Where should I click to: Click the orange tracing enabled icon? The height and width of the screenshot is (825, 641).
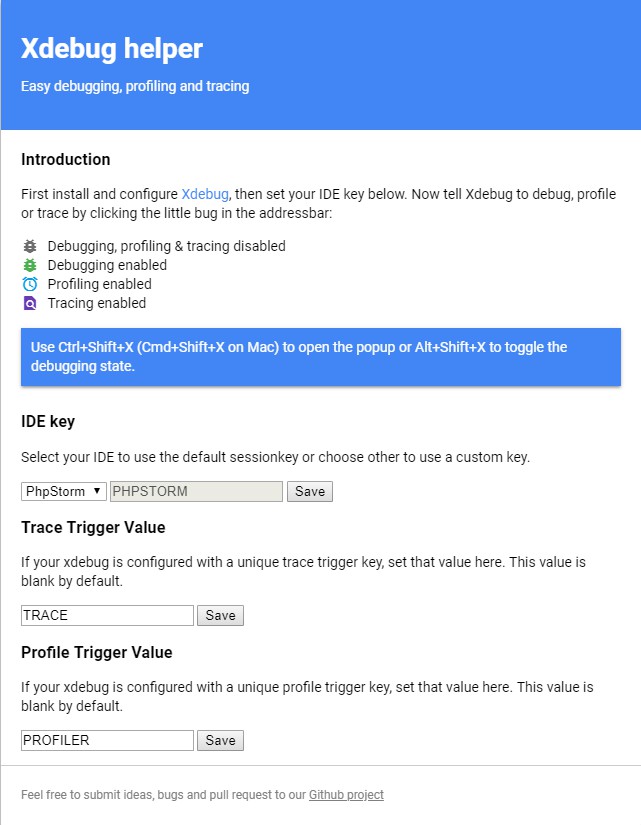(x=29, y=303)
